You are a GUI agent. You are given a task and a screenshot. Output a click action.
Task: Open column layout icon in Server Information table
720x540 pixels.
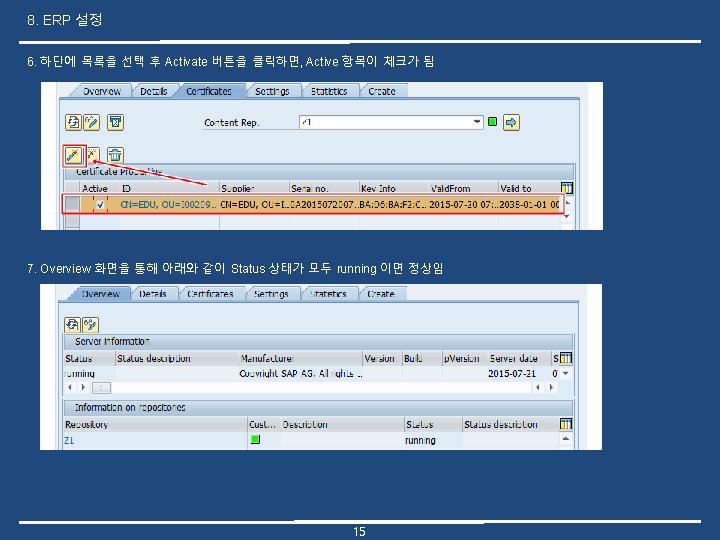566,358
